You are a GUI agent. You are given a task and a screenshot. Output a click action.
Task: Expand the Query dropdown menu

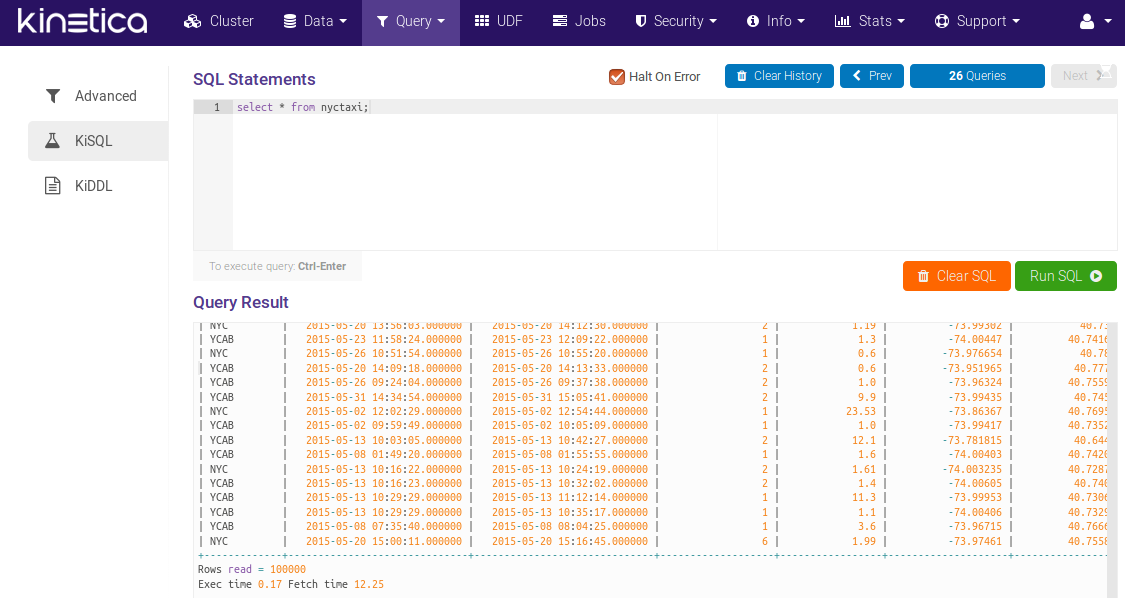click(x=410, y=21)
